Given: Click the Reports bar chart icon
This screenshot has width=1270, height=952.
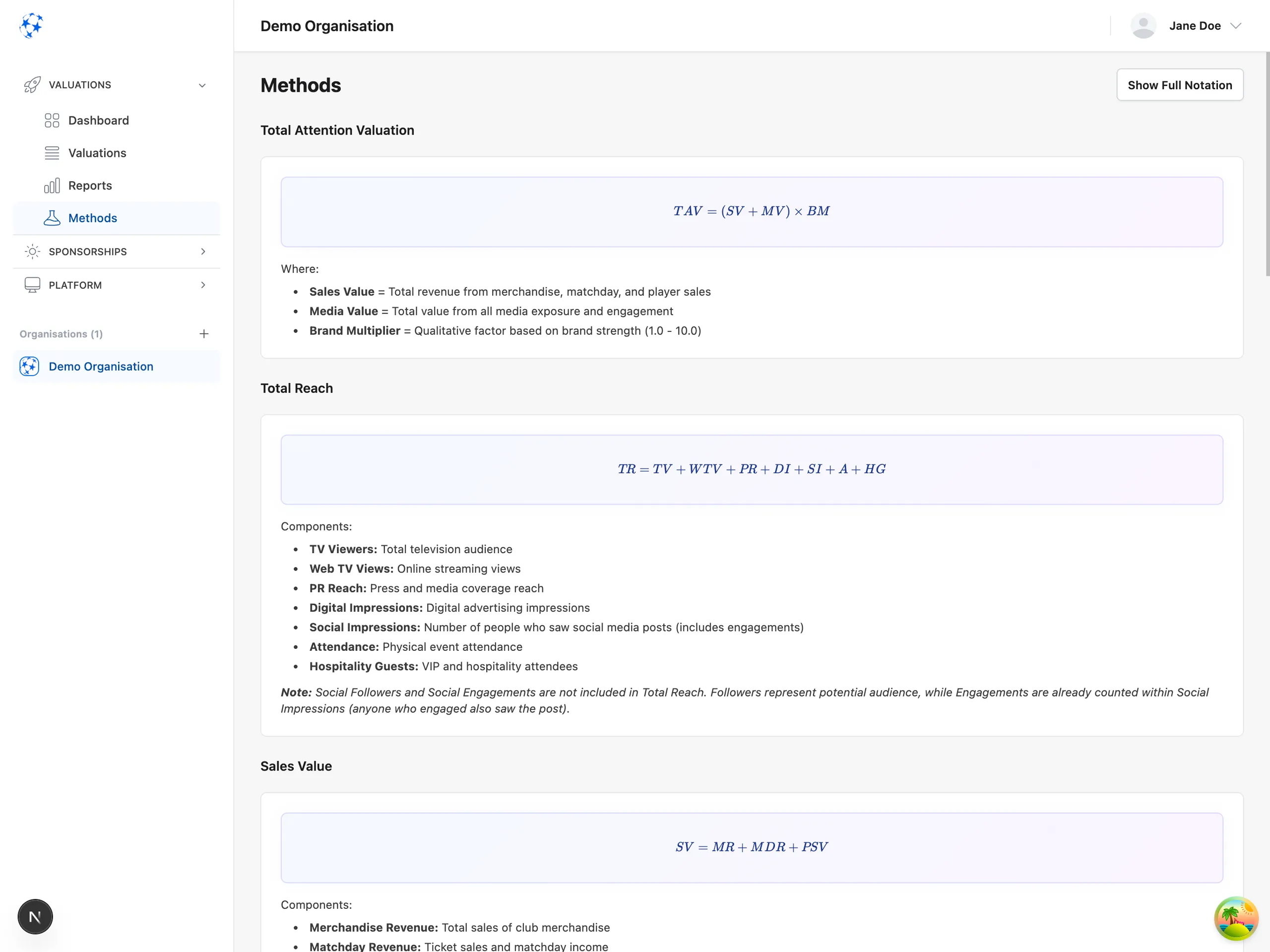Looking at the screenshot, I should click(52, 186).
